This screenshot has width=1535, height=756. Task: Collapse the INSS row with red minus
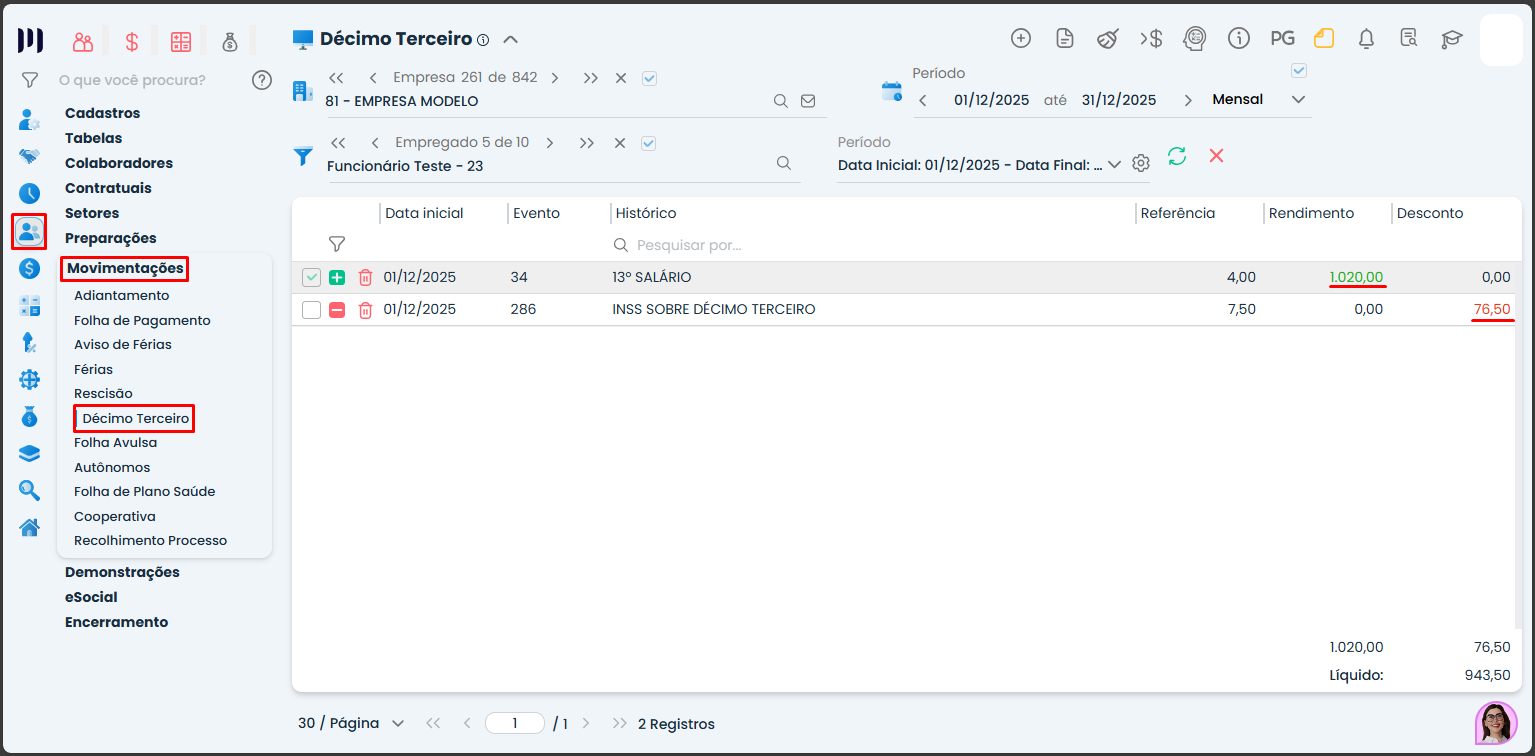(x=337, y=310)
